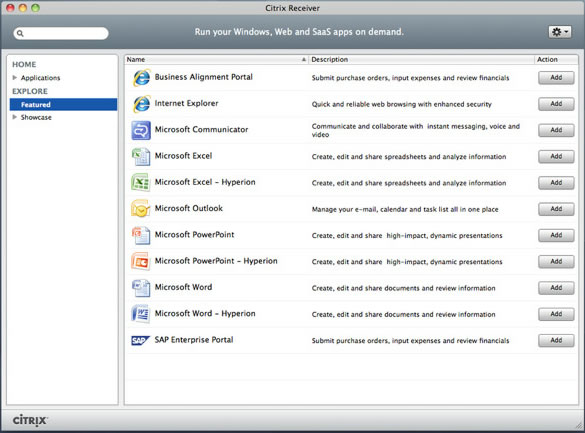Click the Business Alignment Portal IE icon

tap(141, 78)
